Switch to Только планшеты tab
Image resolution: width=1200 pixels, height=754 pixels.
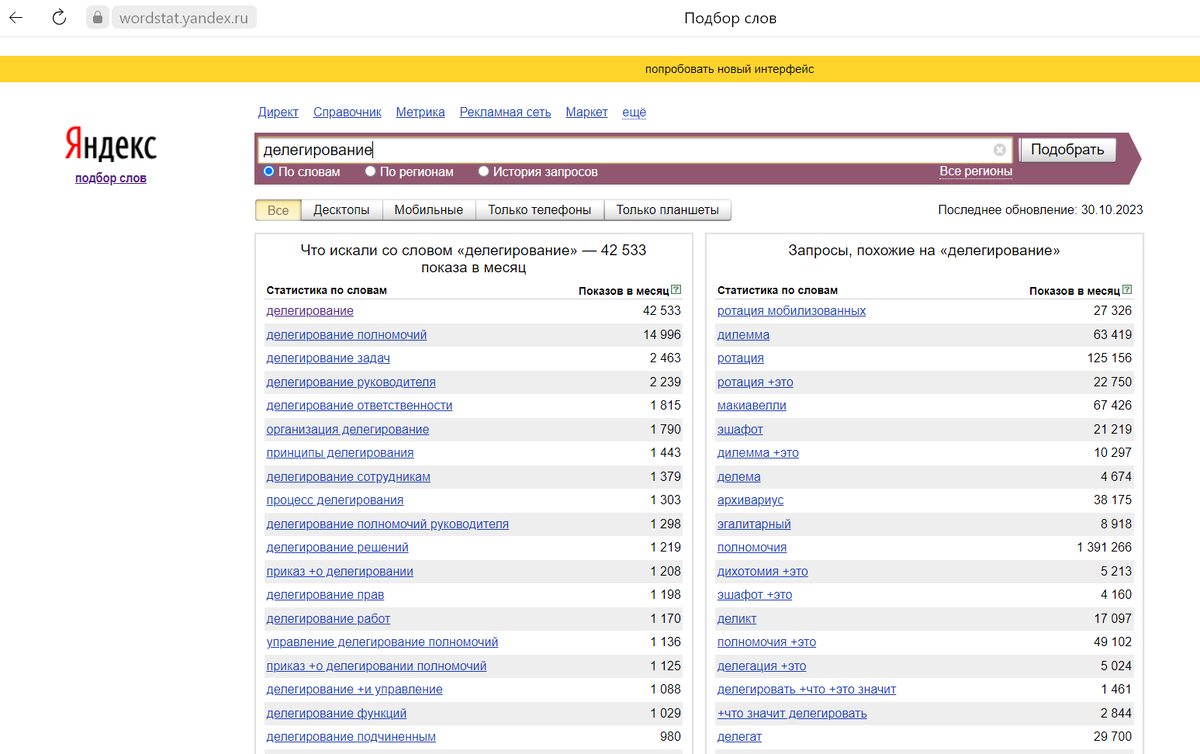[x=667, y=210]
